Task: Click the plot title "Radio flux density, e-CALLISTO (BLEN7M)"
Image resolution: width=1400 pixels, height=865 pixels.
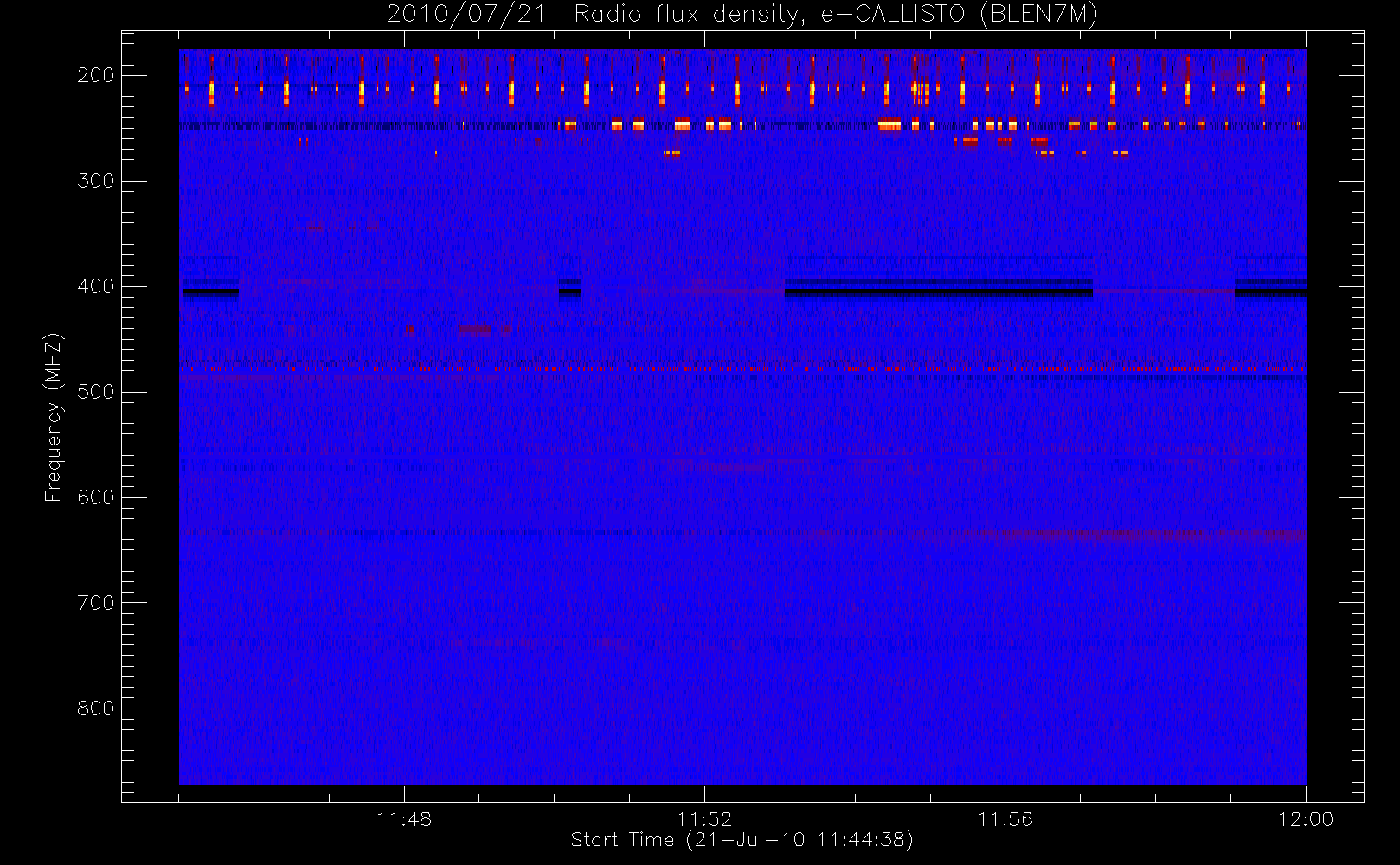Action: (836, 15)
